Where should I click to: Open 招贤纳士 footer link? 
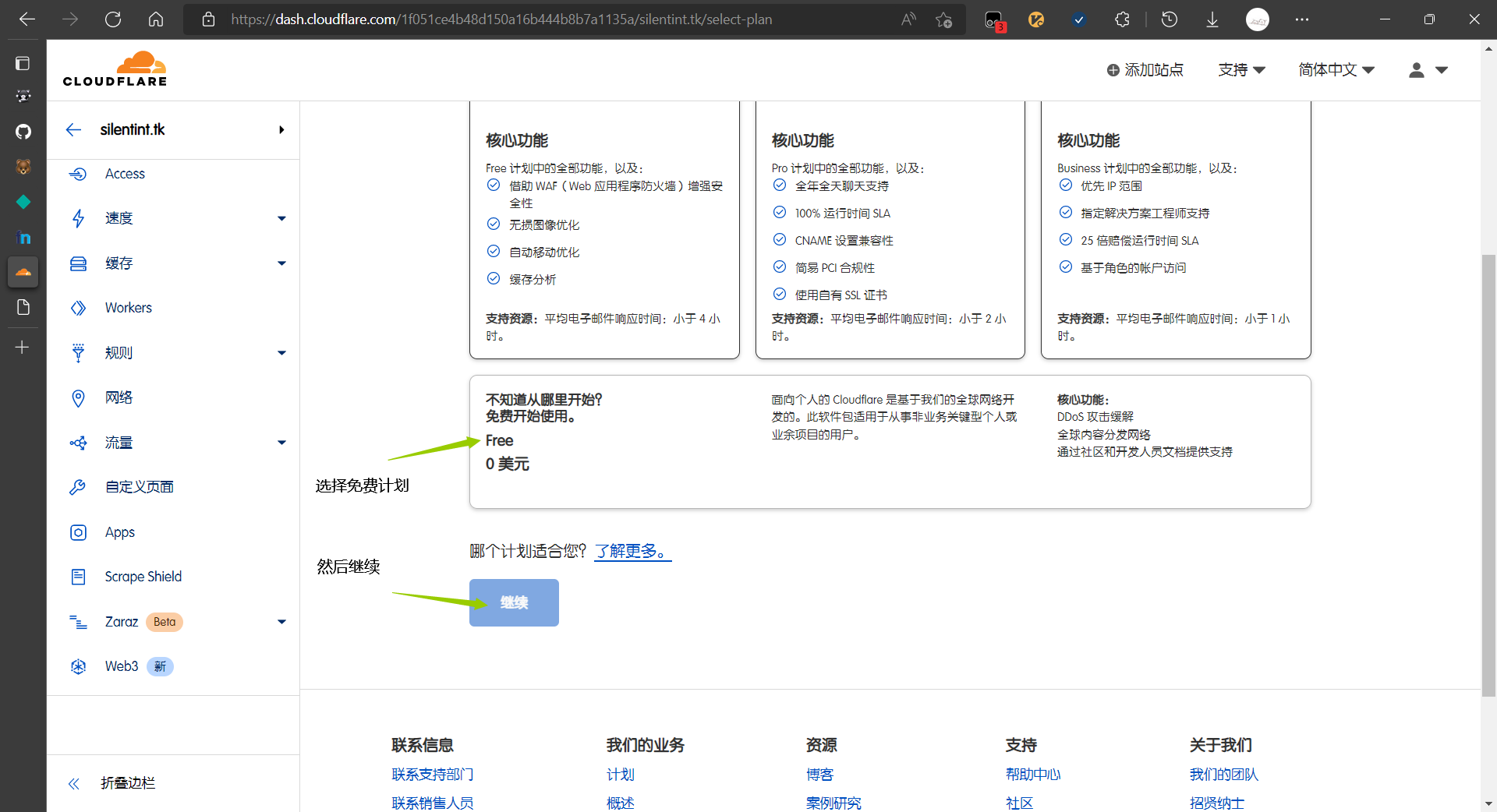1217,803
